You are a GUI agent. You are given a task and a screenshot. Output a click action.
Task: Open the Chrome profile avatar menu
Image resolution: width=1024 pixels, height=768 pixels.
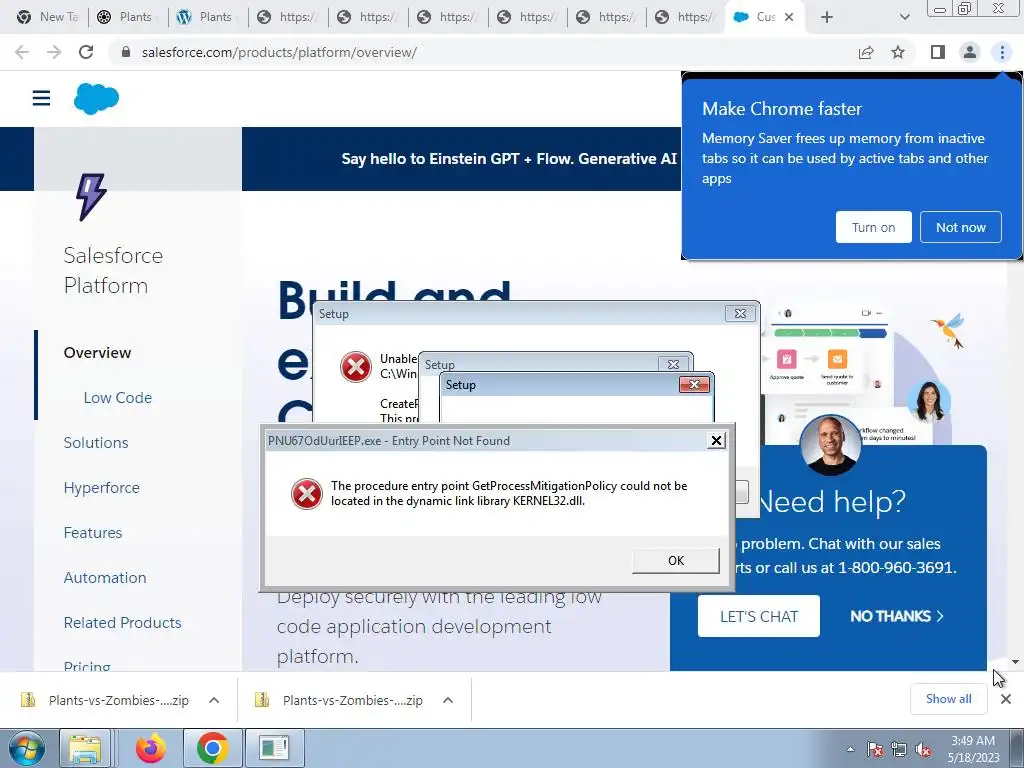[x=970, y=52]
